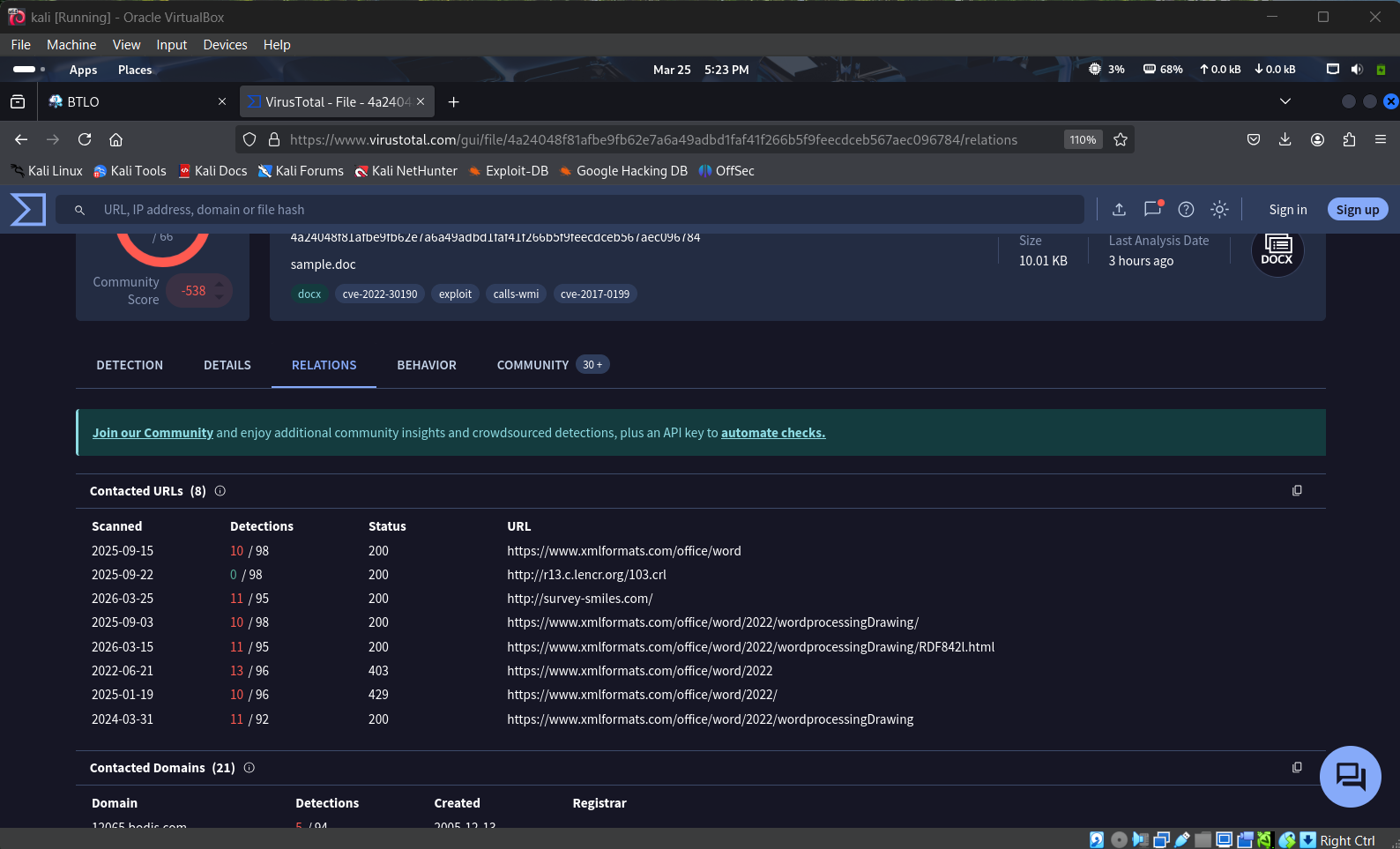Viewport: 1400px width, 849px height.
Task: Switch to the BEHAVIOR tab
Action: click(427, 365)
